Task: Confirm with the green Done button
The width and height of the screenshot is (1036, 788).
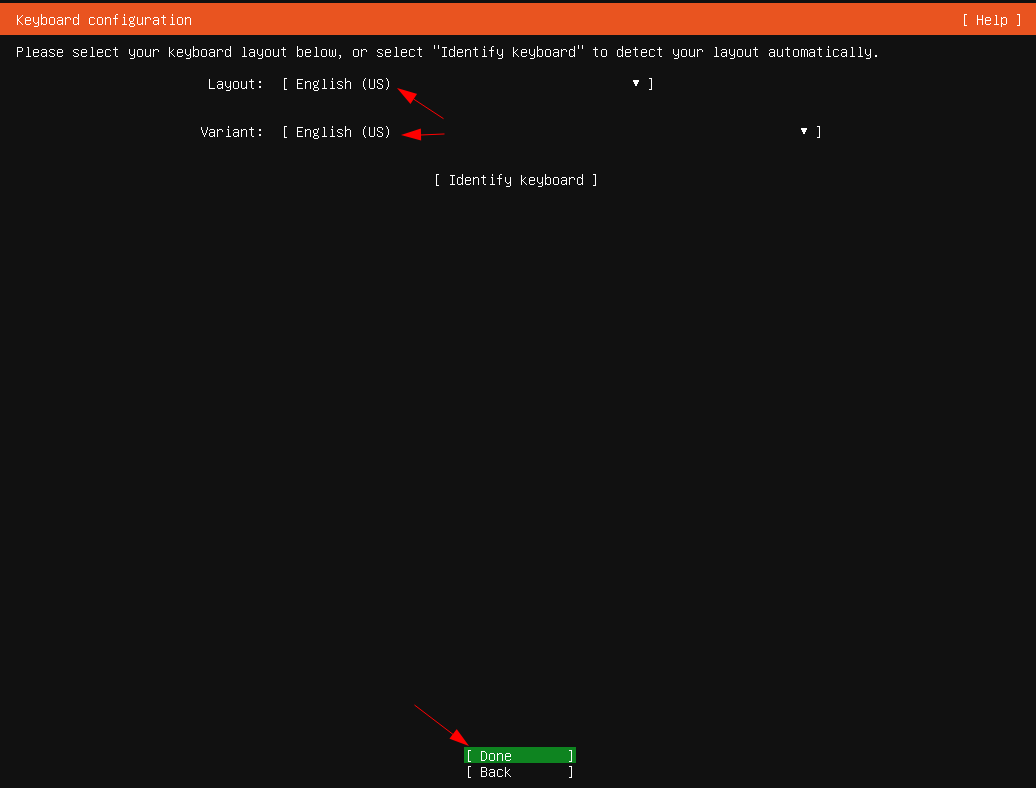Action: 519,756
